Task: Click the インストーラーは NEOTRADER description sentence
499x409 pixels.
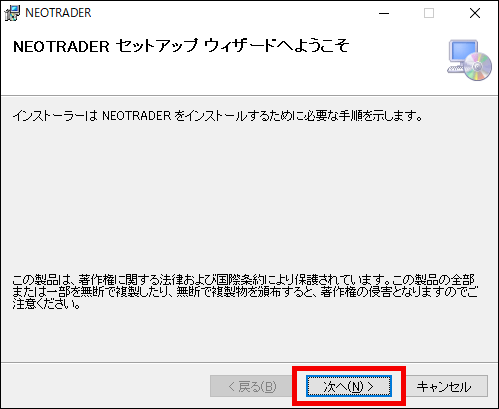Action: pyautogui.click(x=218, y=116)
